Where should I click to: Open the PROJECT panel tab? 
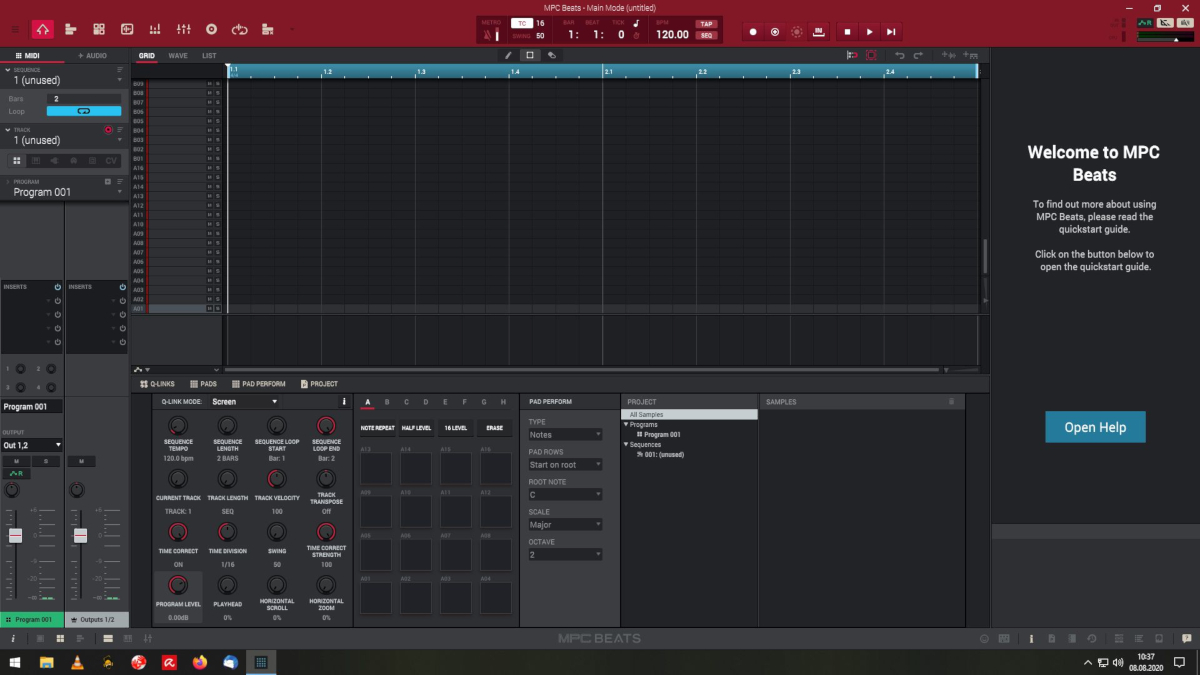click(319, 384)
